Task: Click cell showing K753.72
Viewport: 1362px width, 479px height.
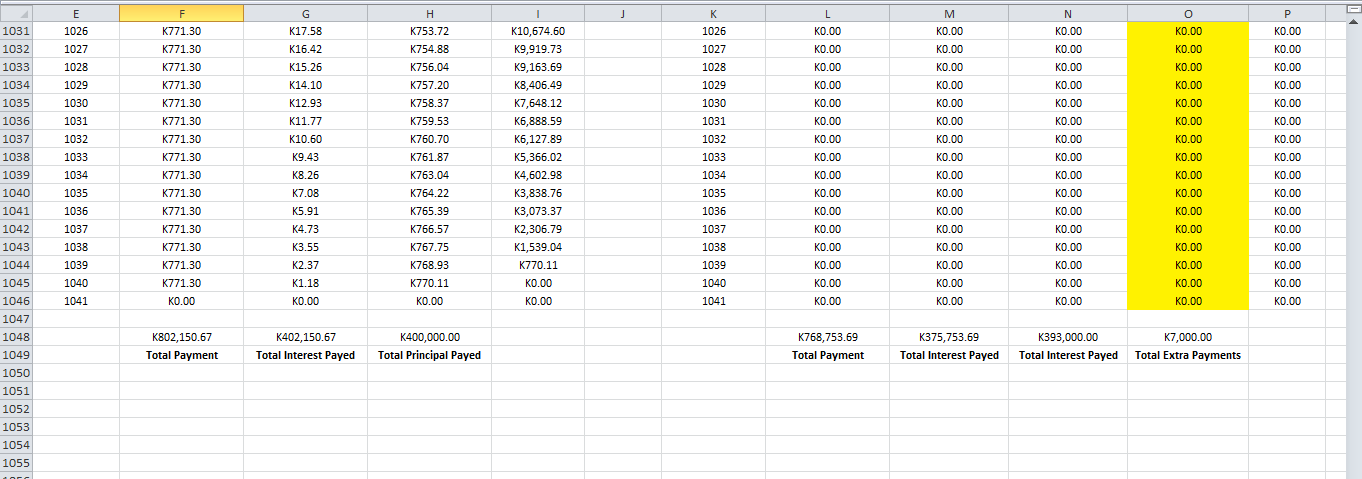Action: coord(429,31)
